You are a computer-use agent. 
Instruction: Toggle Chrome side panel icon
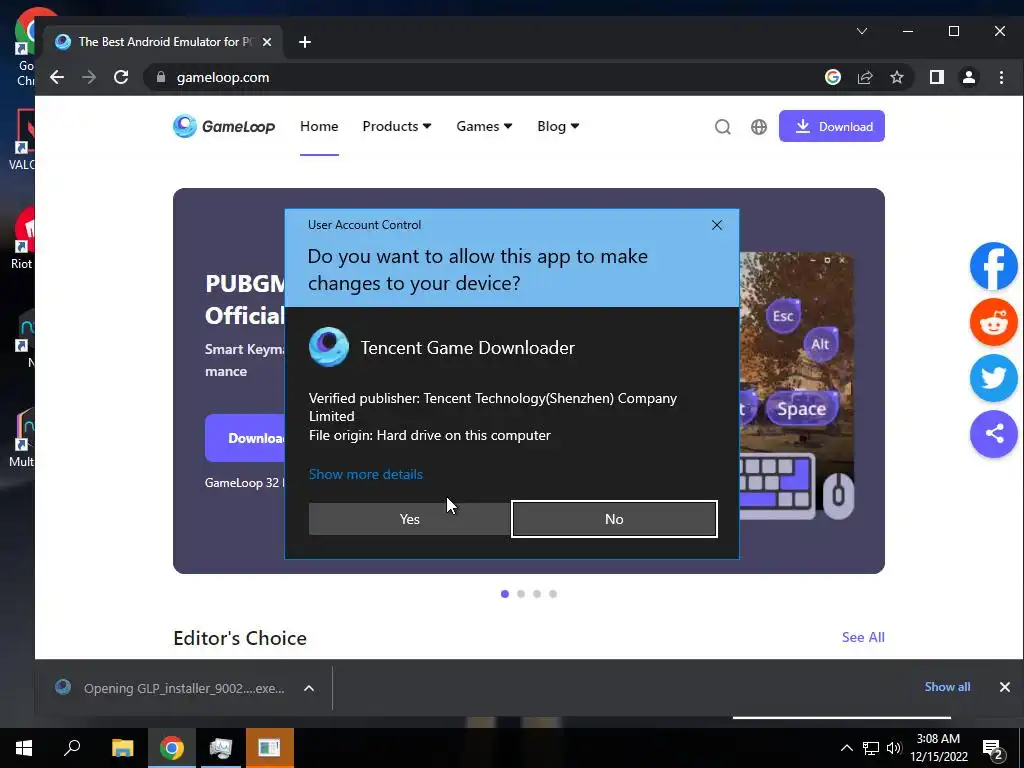[x=936, y=77]
